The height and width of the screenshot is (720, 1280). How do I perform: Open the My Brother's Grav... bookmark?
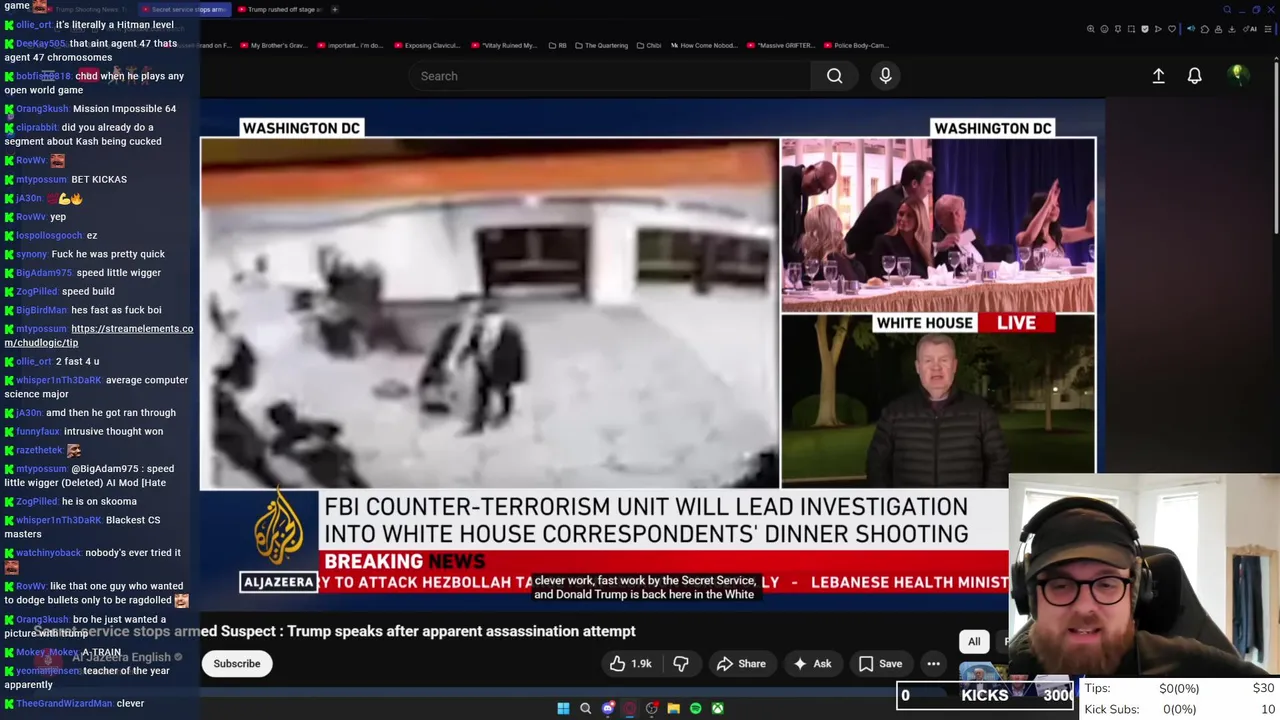(273, 45)
